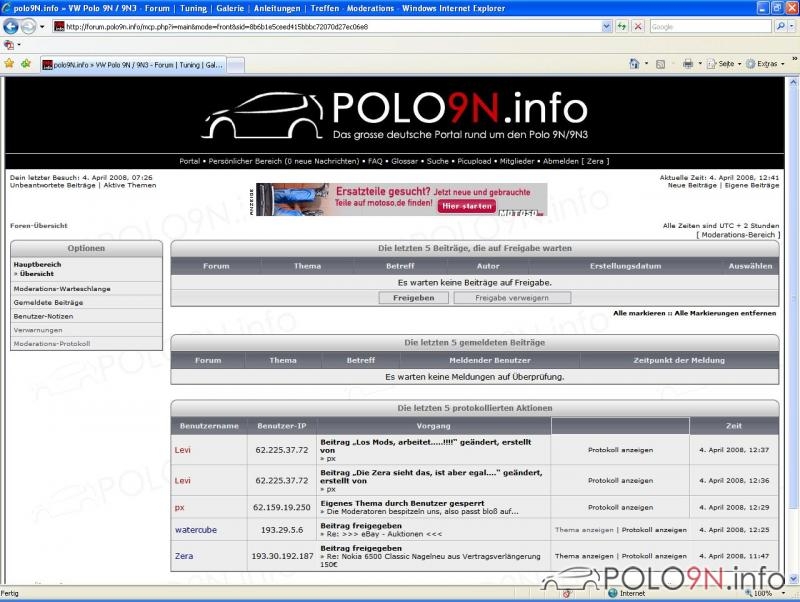Click the RSS feeds icon
The width and height of the screenshot is (800, 602).
660,63
